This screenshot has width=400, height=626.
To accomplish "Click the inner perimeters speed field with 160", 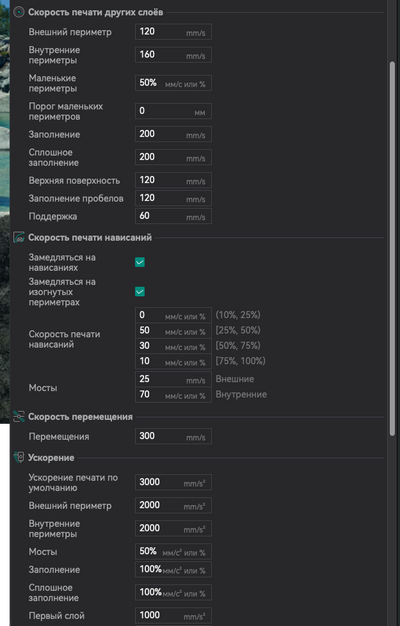I will click(x=173, y=55).
